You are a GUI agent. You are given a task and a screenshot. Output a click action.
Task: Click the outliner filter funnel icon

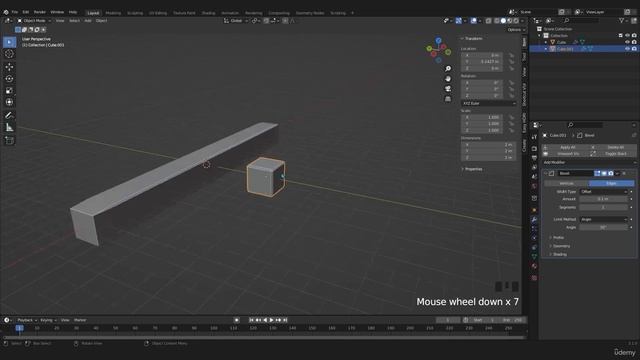[x=621, y=20]
